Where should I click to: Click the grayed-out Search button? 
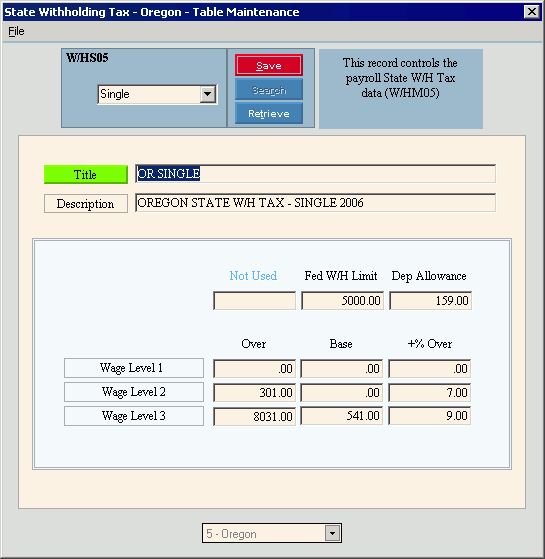tap(269, 90)
